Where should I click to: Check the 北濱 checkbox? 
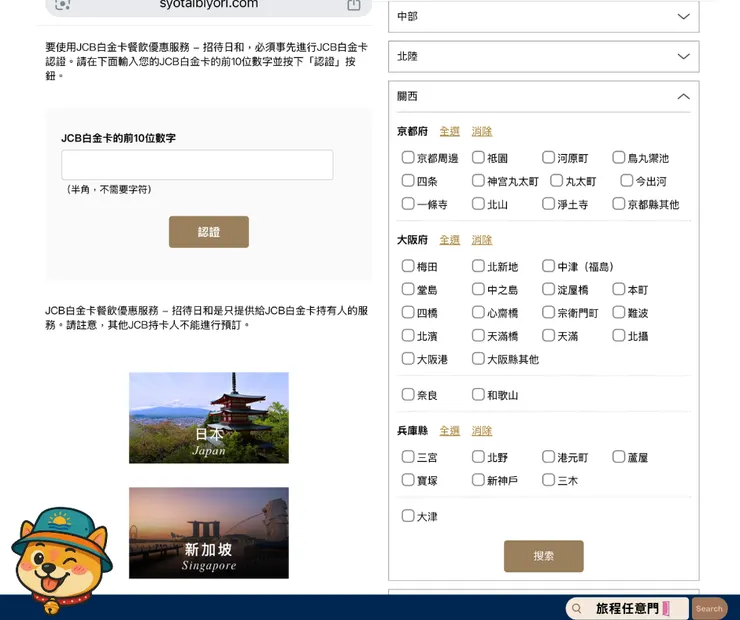point(408,335)
